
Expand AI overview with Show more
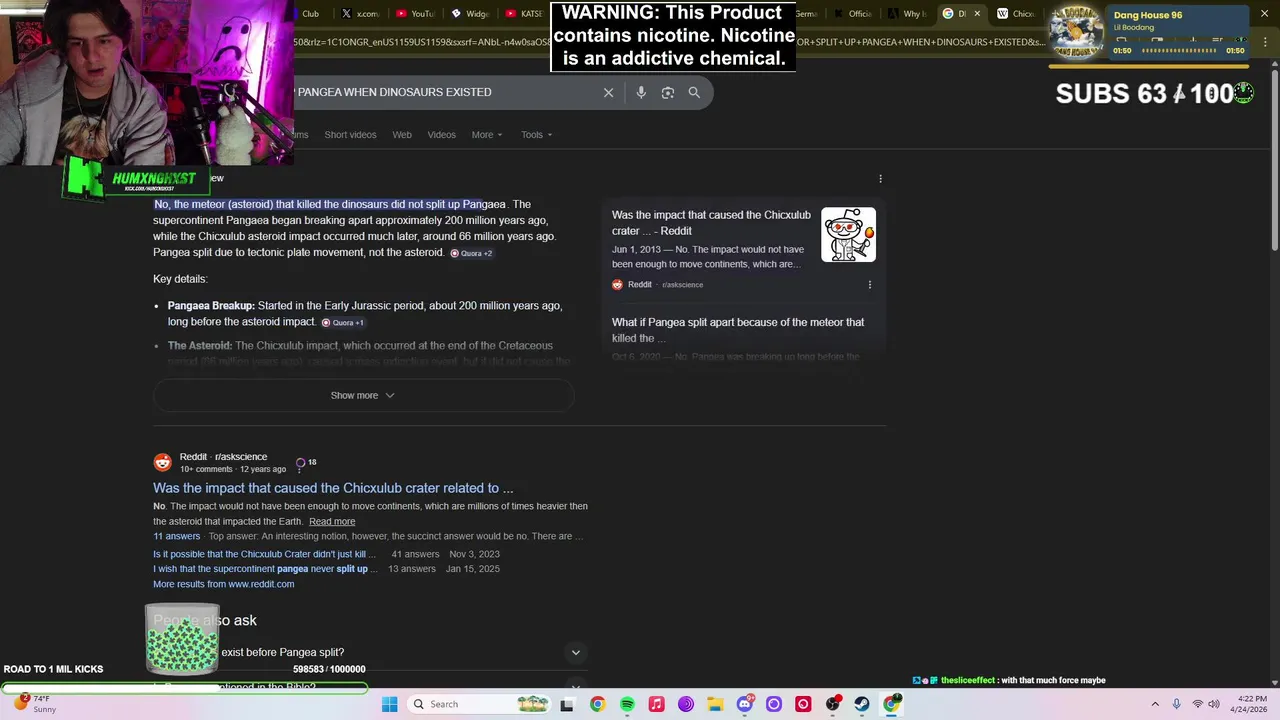363,395
